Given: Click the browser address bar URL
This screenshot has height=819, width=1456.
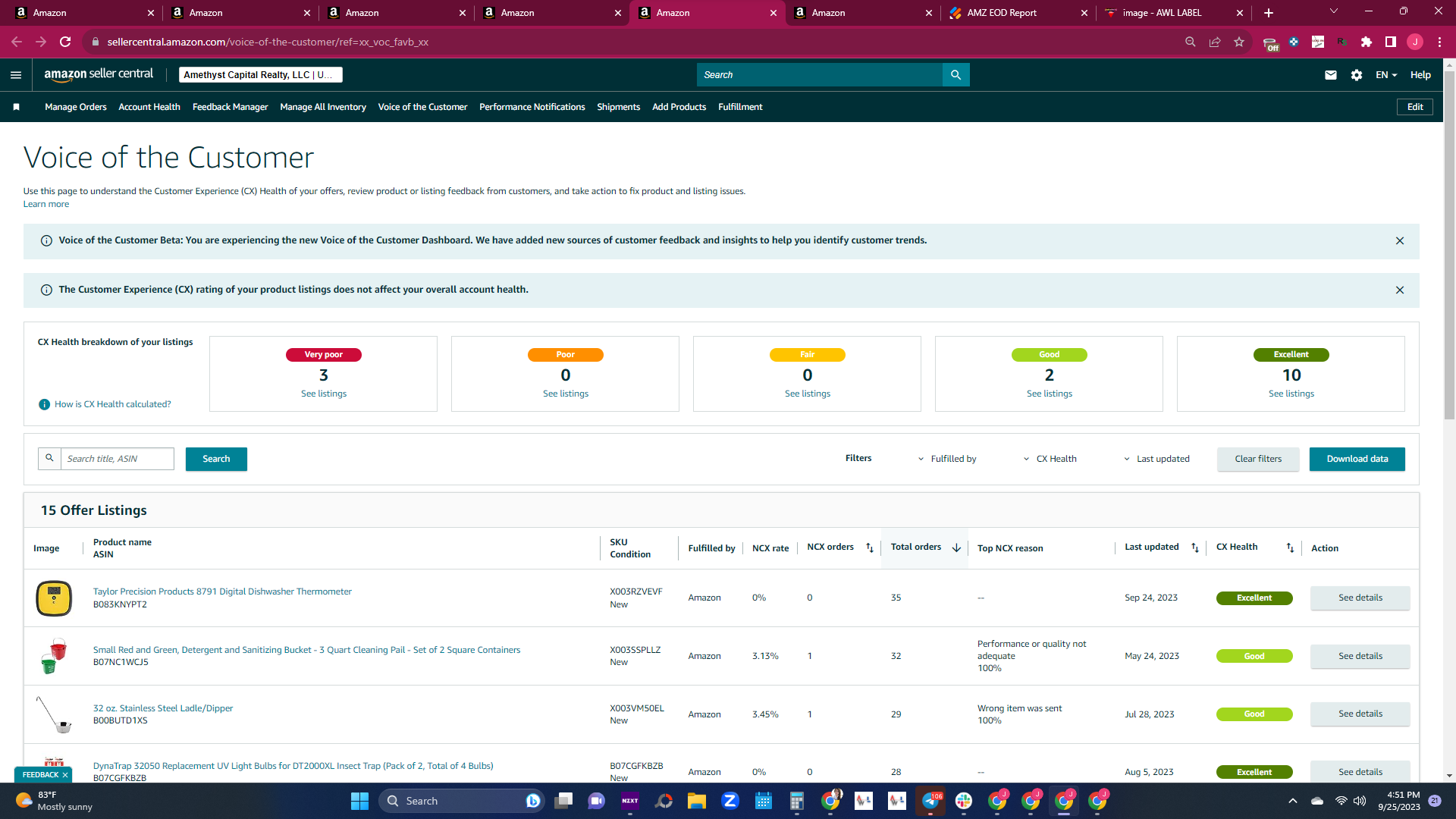Looking at the screenshot, I should (x=268, y=42).
